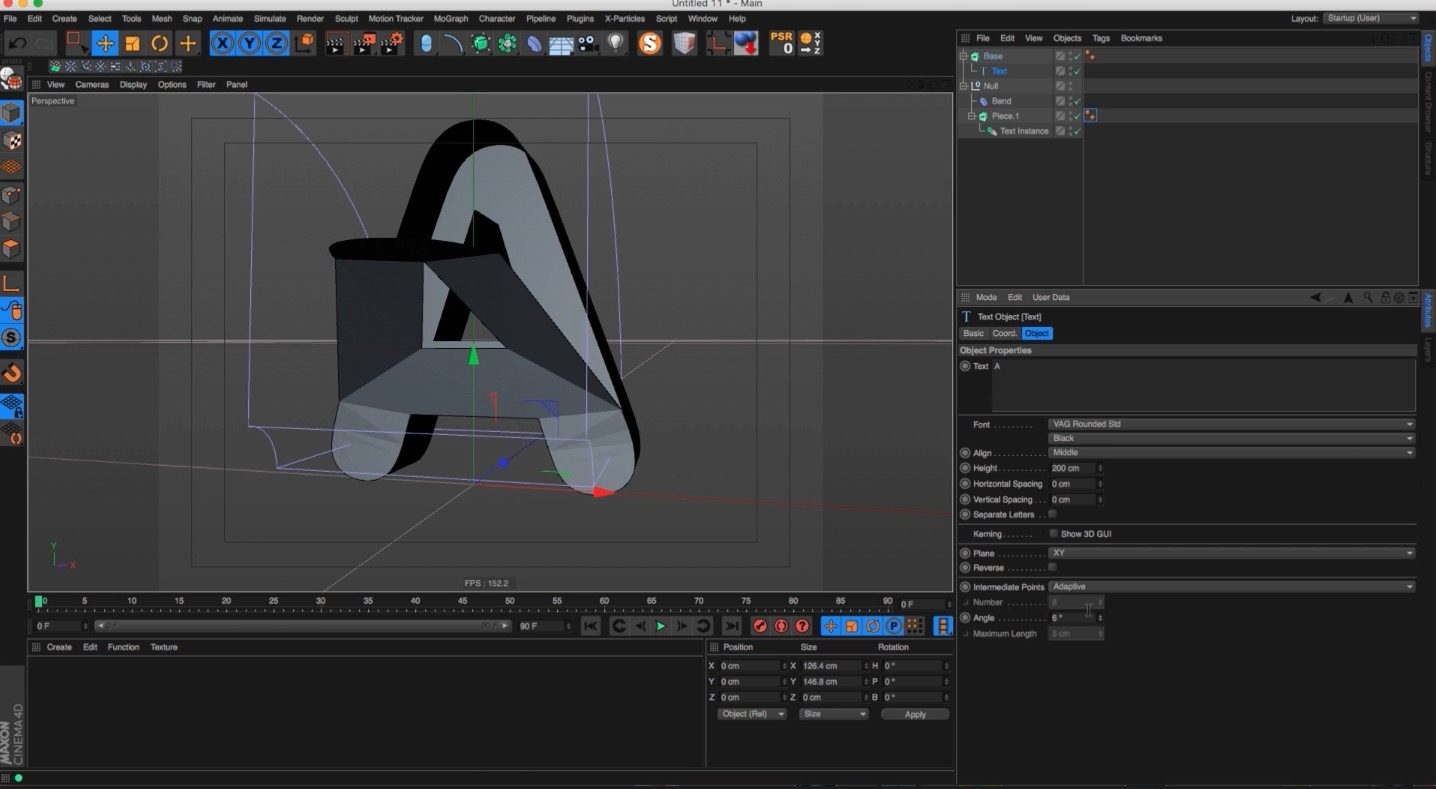Image resolution: width=1436 pixels, height=789 pixels.
Task: Click frame 45 on timeline ruler
Action: click(x=462, y=602)
